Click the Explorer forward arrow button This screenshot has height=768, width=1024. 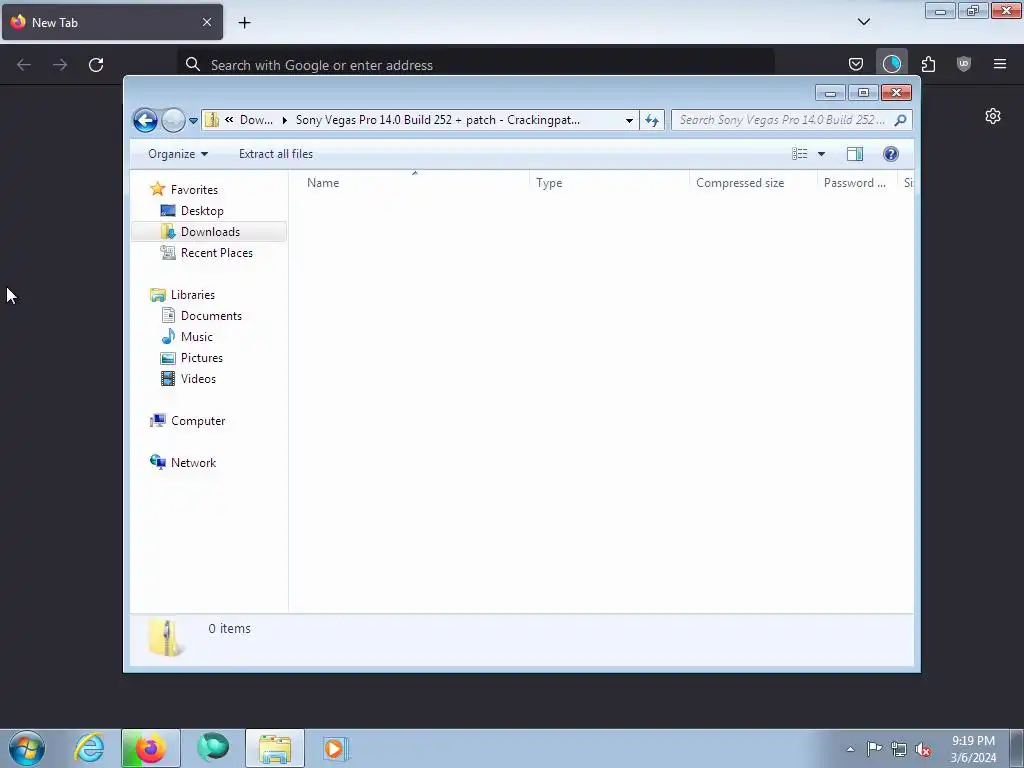click(173, 120)
